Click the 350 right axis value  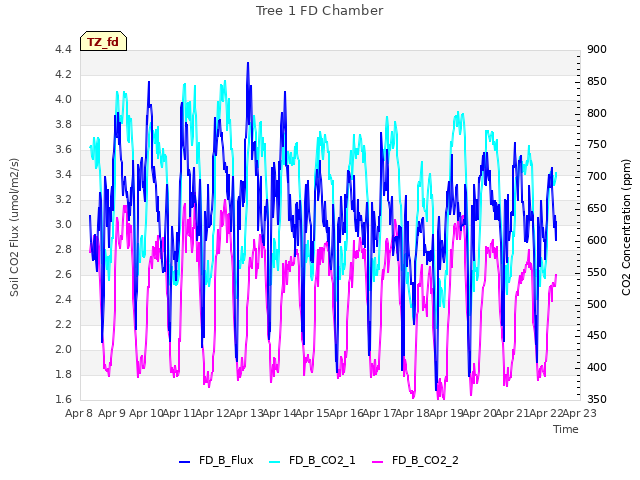[597, 399]
